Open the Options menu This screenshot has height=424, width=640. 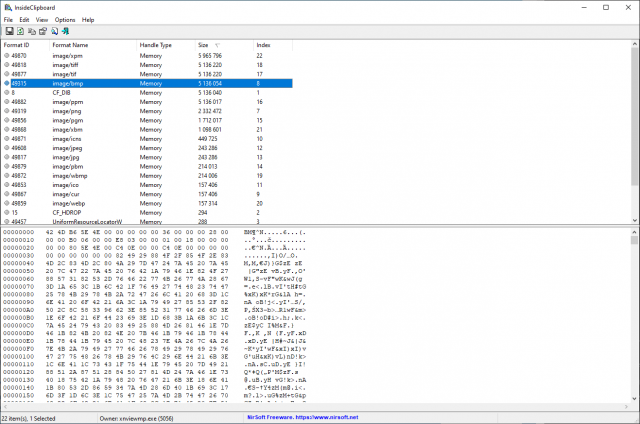point(65,20)
